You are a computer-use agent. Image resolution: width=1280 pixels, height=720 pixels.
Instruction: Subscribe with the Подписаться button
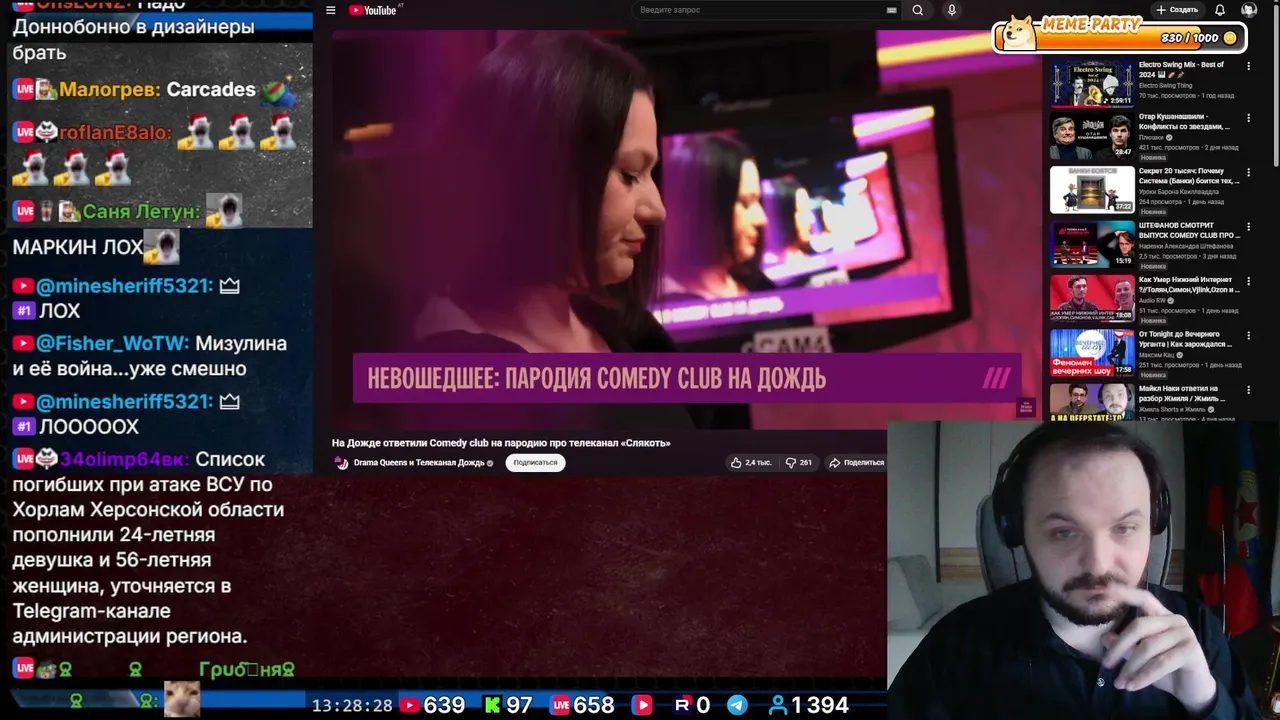point(535,463)
